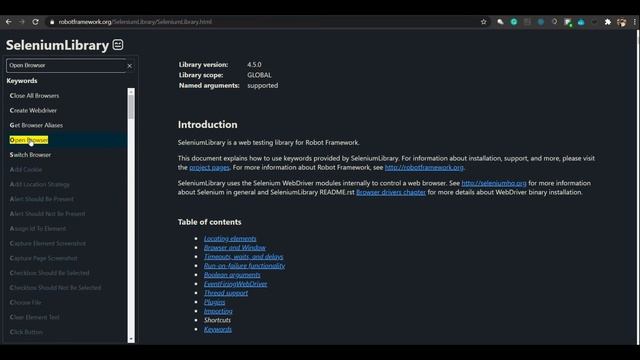Jump to Locating elements section
This screenshot has width=640, height=360.
tap(230, 238)
